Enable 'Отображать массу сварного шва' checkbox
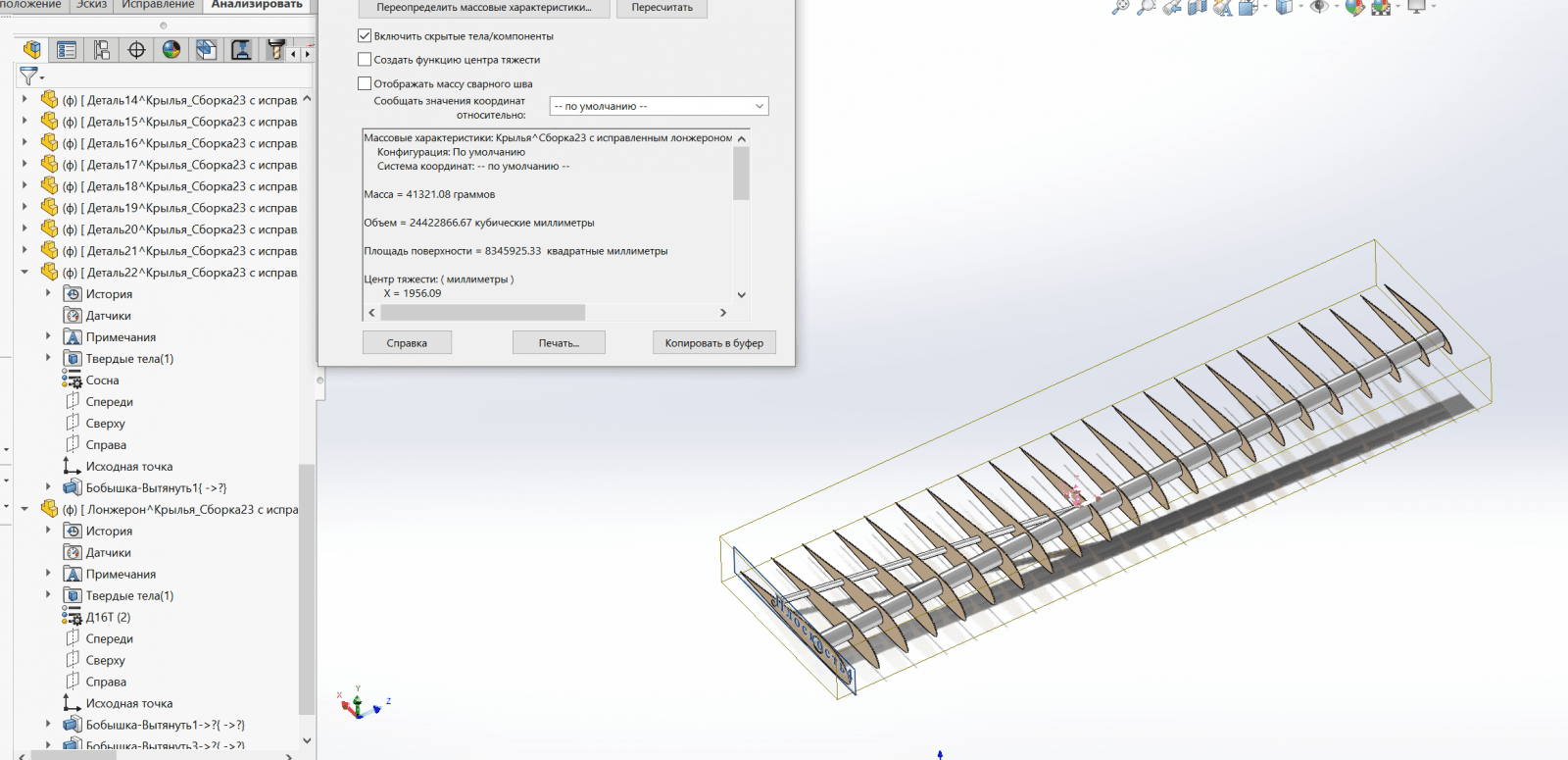This screenshot has height=760, width=1568. [x=365, y=84]
